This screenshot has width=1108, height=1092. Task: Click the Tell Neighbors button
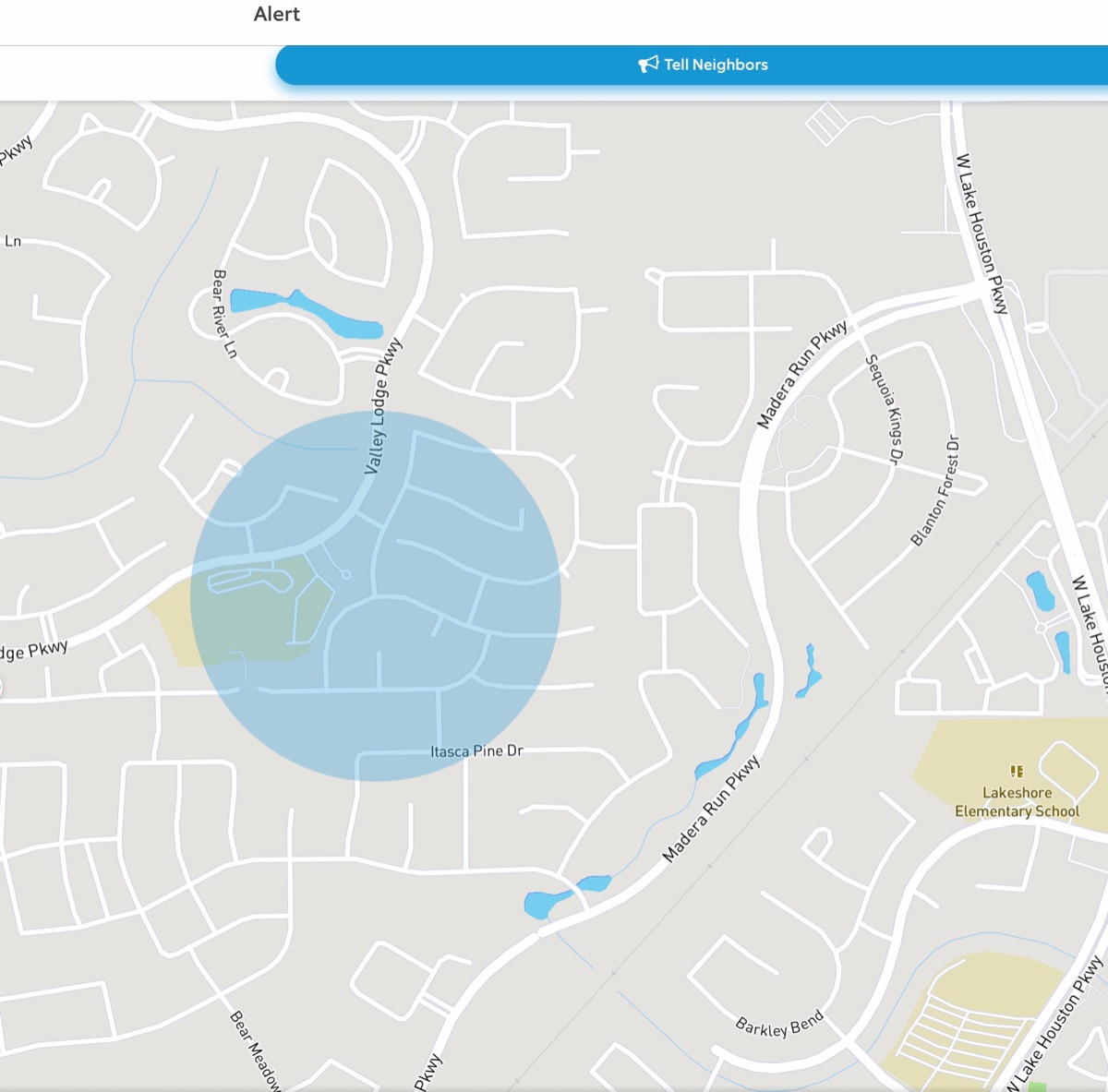point(702,65)
